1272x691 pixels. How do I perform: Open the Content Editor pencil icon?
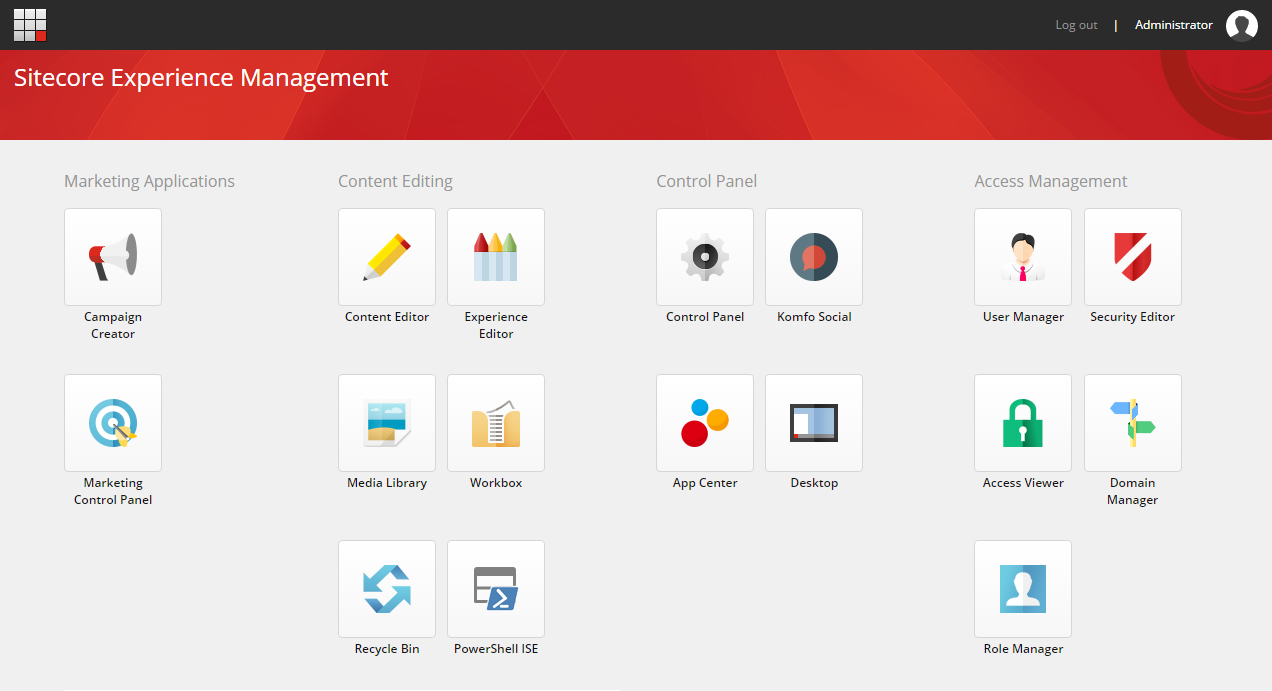point(387,257)
